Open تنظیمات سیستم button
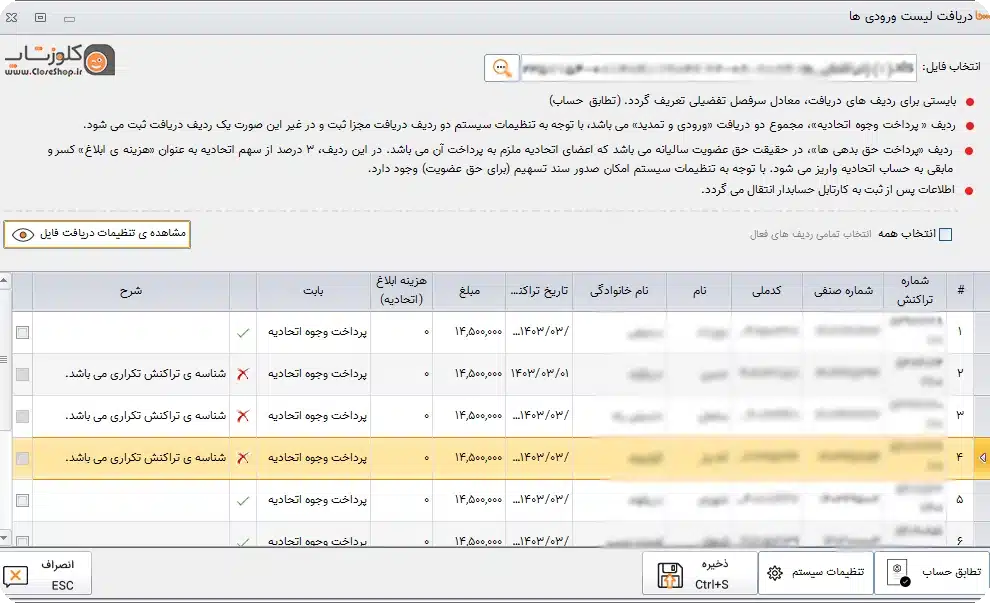Image resolution: width=990 pixels, height=603 pixels. 816,573
